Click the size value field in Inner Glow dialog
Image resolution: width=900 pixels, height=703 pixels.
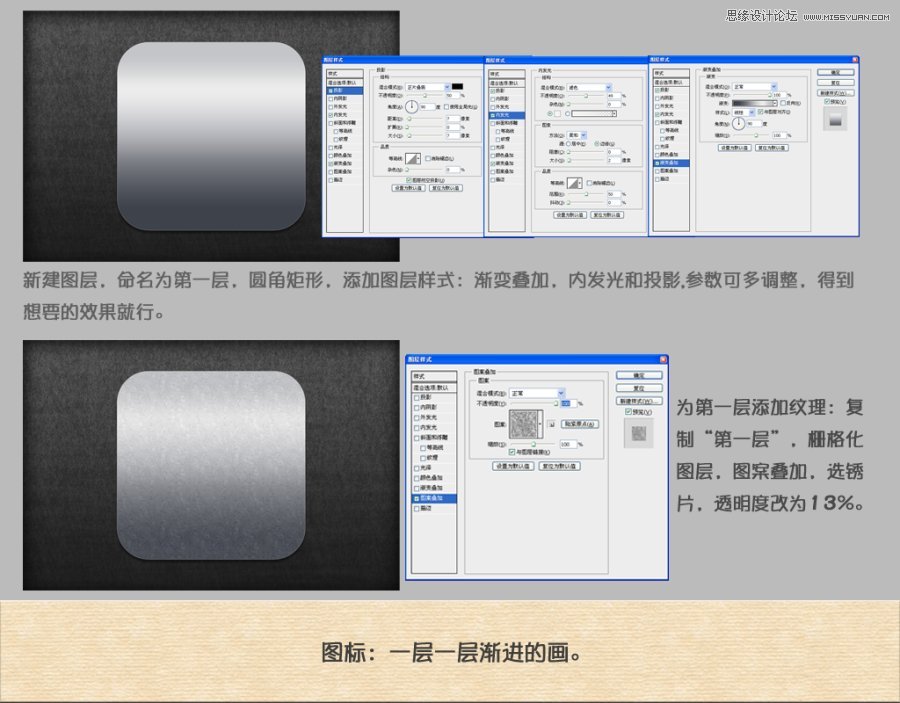tap(614, 160)
